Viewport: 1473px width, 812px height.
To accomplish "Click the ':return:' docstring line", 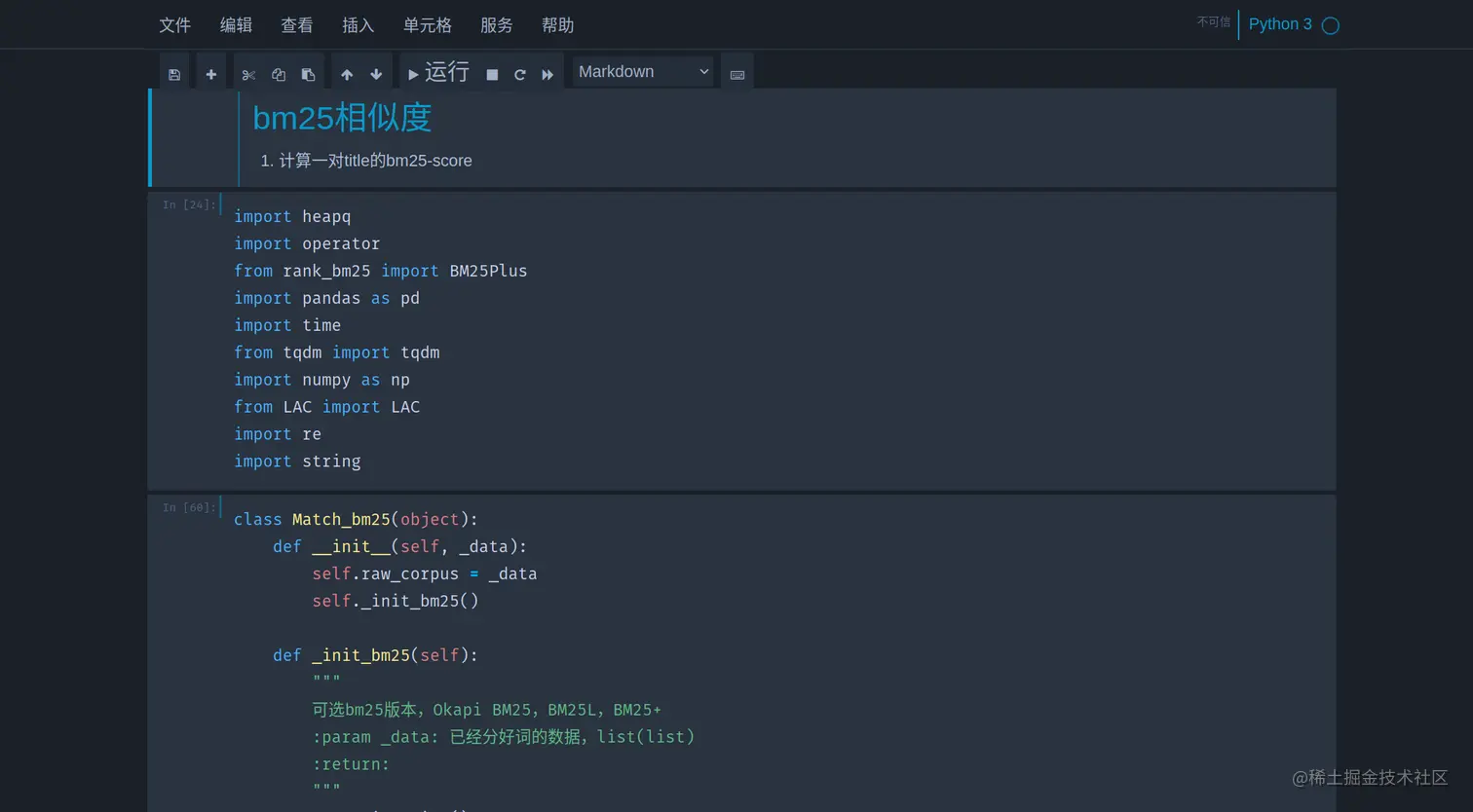I will 351,764.
